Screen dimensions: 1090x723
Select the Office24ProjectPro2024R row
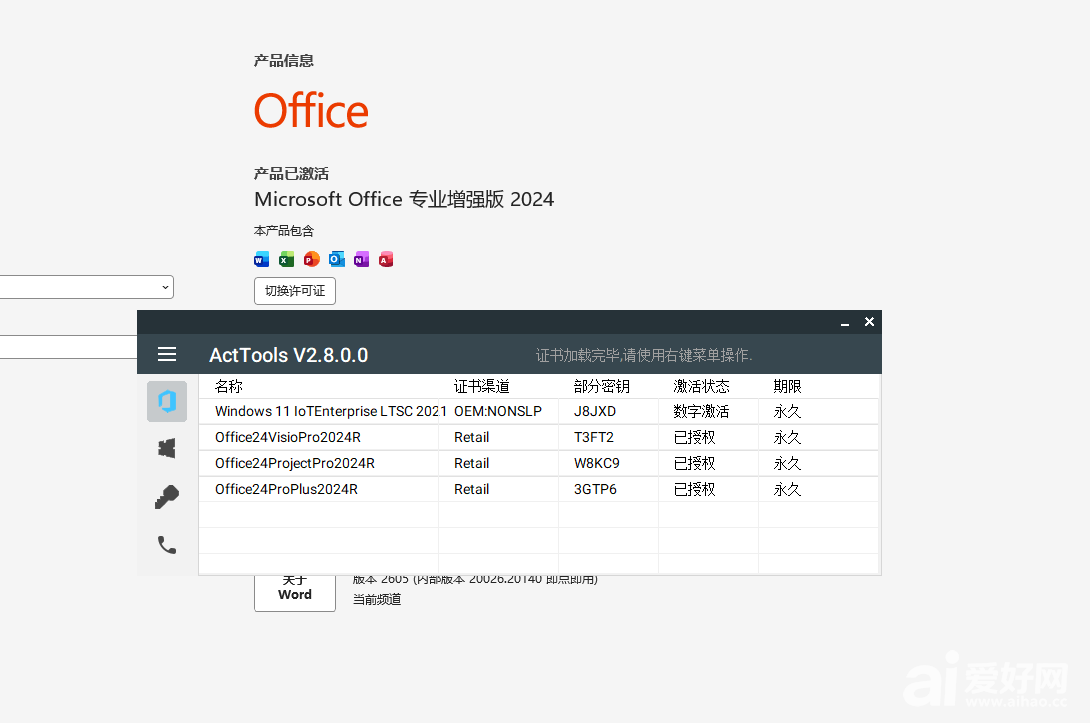539,463
